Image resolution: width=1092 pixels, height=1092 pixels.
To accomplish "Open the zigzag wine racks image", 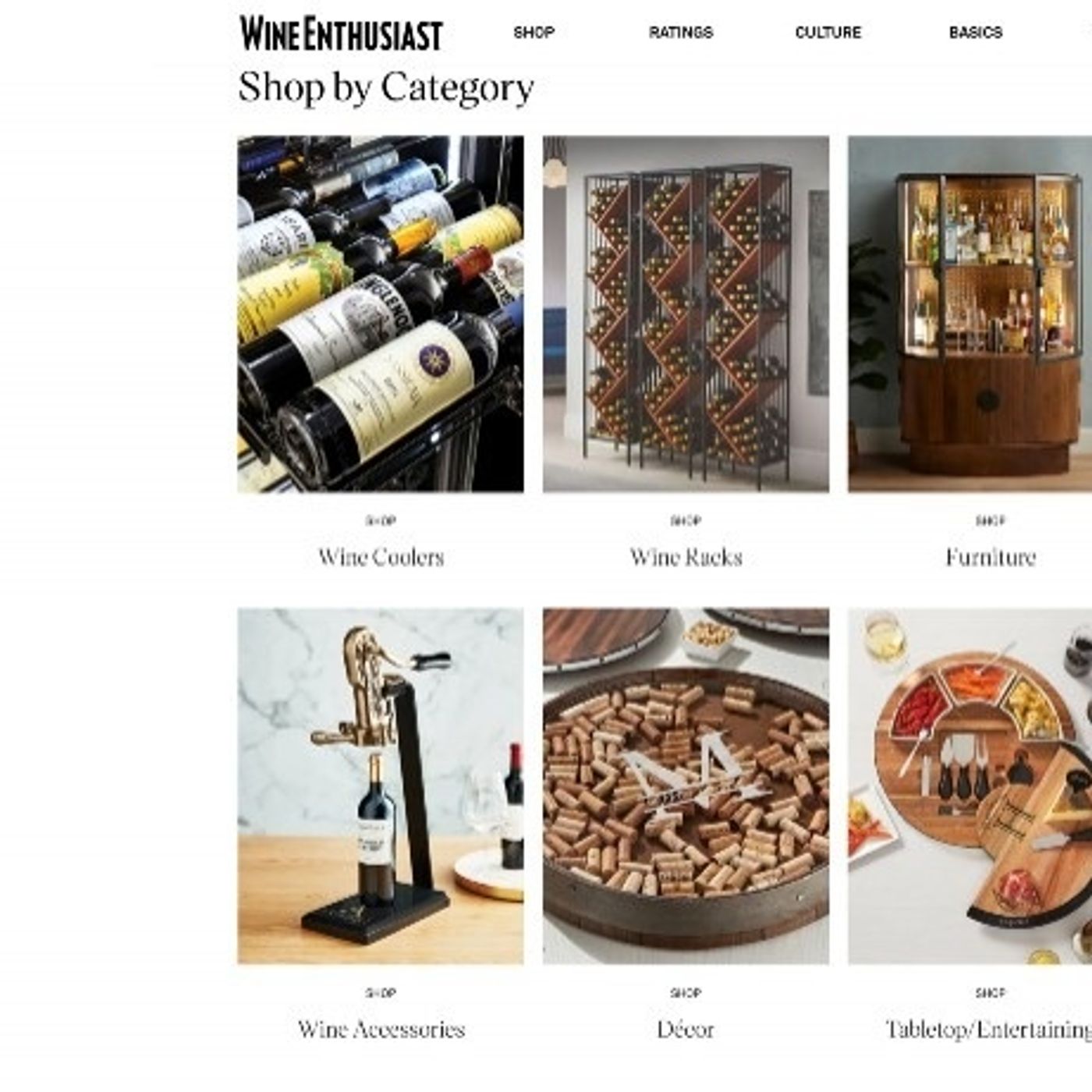I will coord(686,314).
